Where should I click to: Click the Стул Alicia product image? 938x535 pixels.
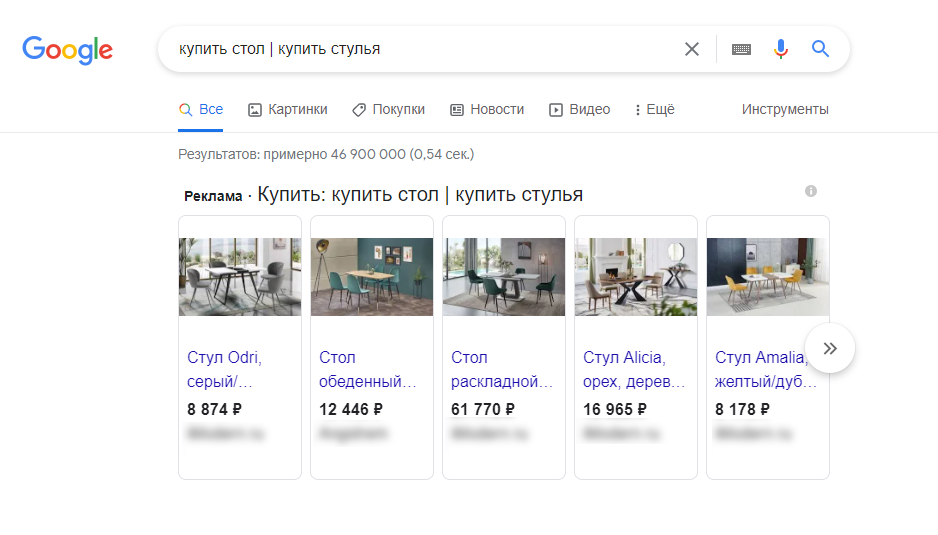coord(636,276)
